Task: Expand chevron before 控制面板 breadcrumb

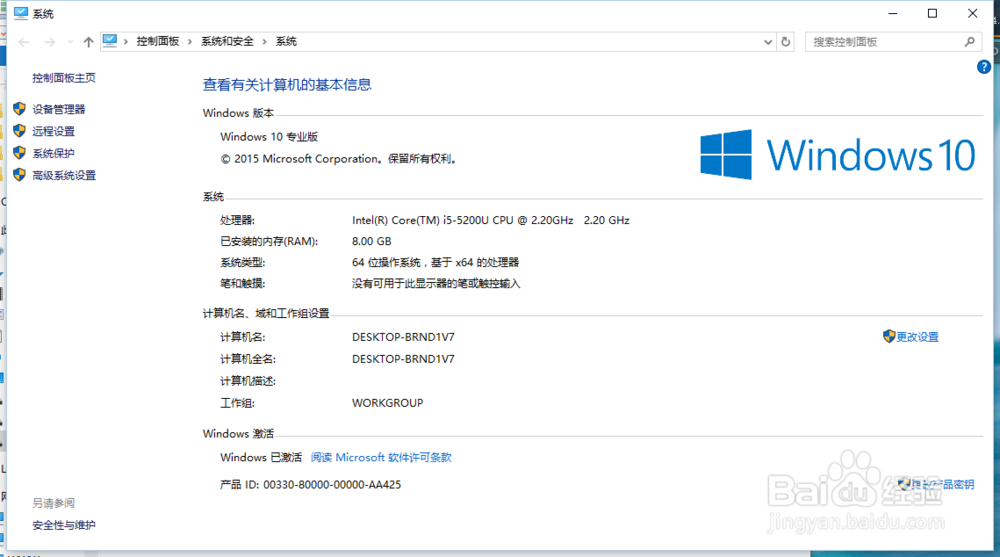Action: pyautogui.click(x=126, y=41)
